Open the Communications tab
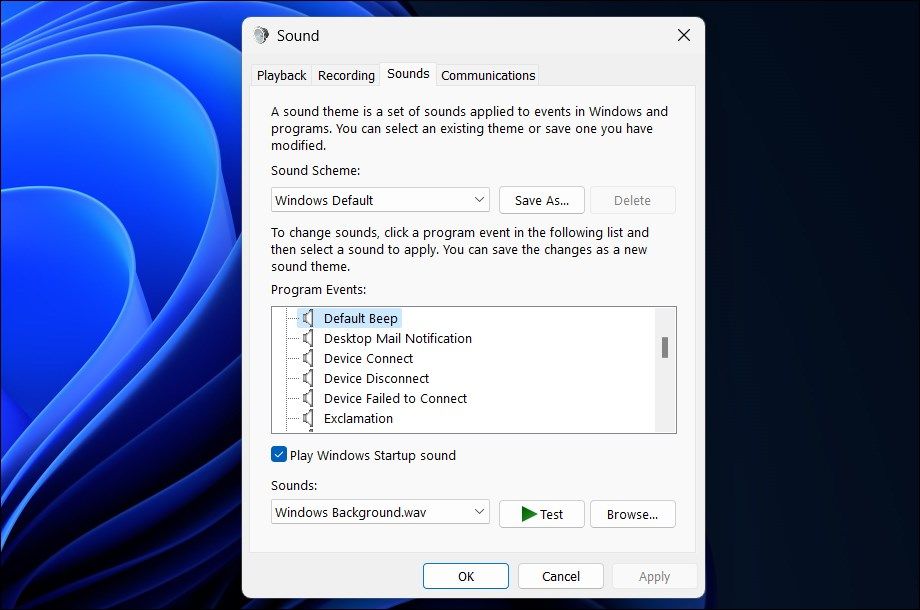 point(487,75)
